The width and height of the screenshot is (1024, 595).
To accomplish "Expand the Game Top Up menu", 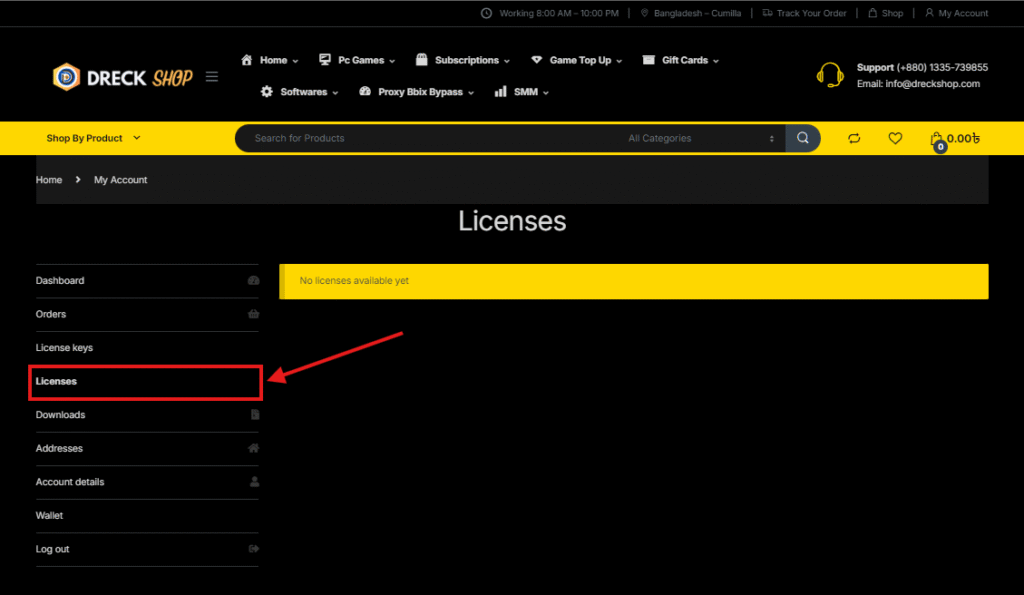I will pyautogui.click(x=619, y=61).
